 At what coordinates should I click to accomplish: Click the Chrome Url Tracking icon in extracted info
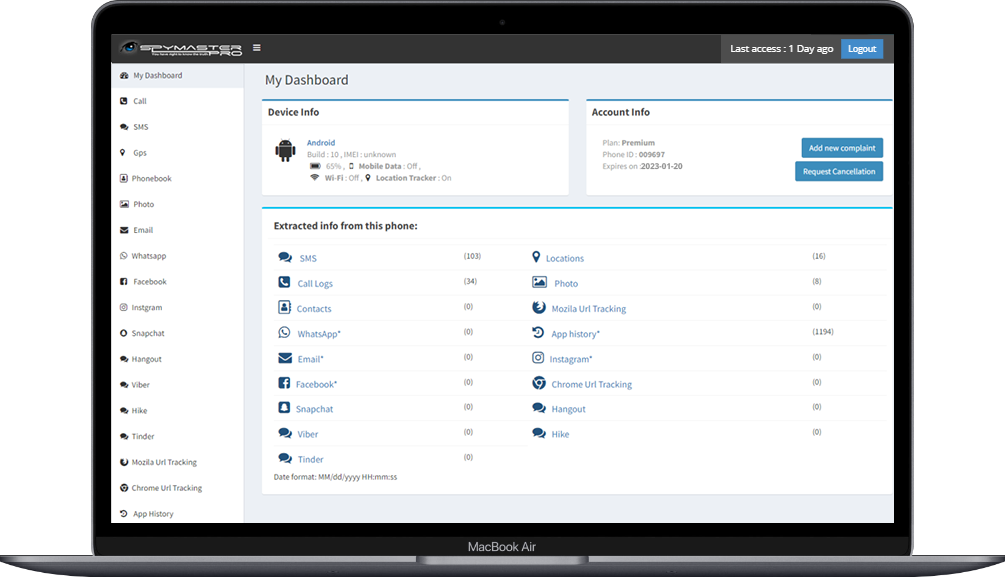[538, 383]
